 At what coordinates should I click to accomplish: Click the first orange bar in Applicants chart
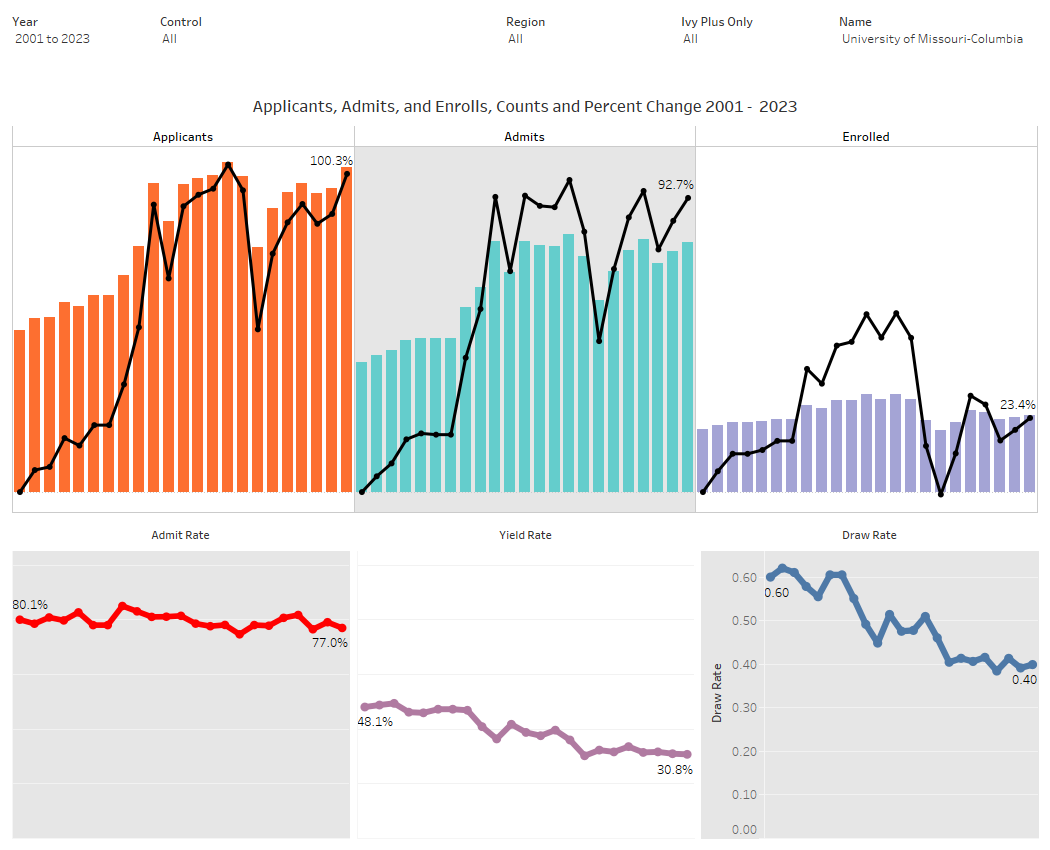(x=19, y=410)
